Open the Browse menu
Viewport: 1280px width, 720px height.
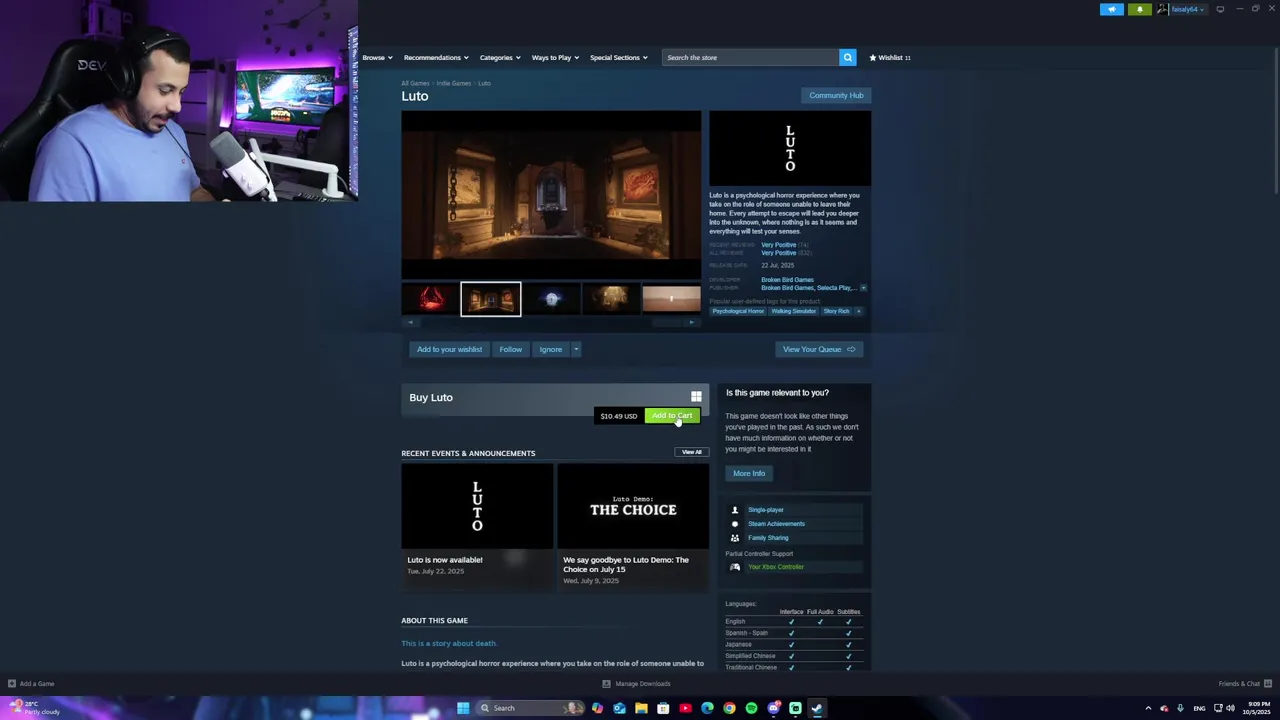point(377,57)
